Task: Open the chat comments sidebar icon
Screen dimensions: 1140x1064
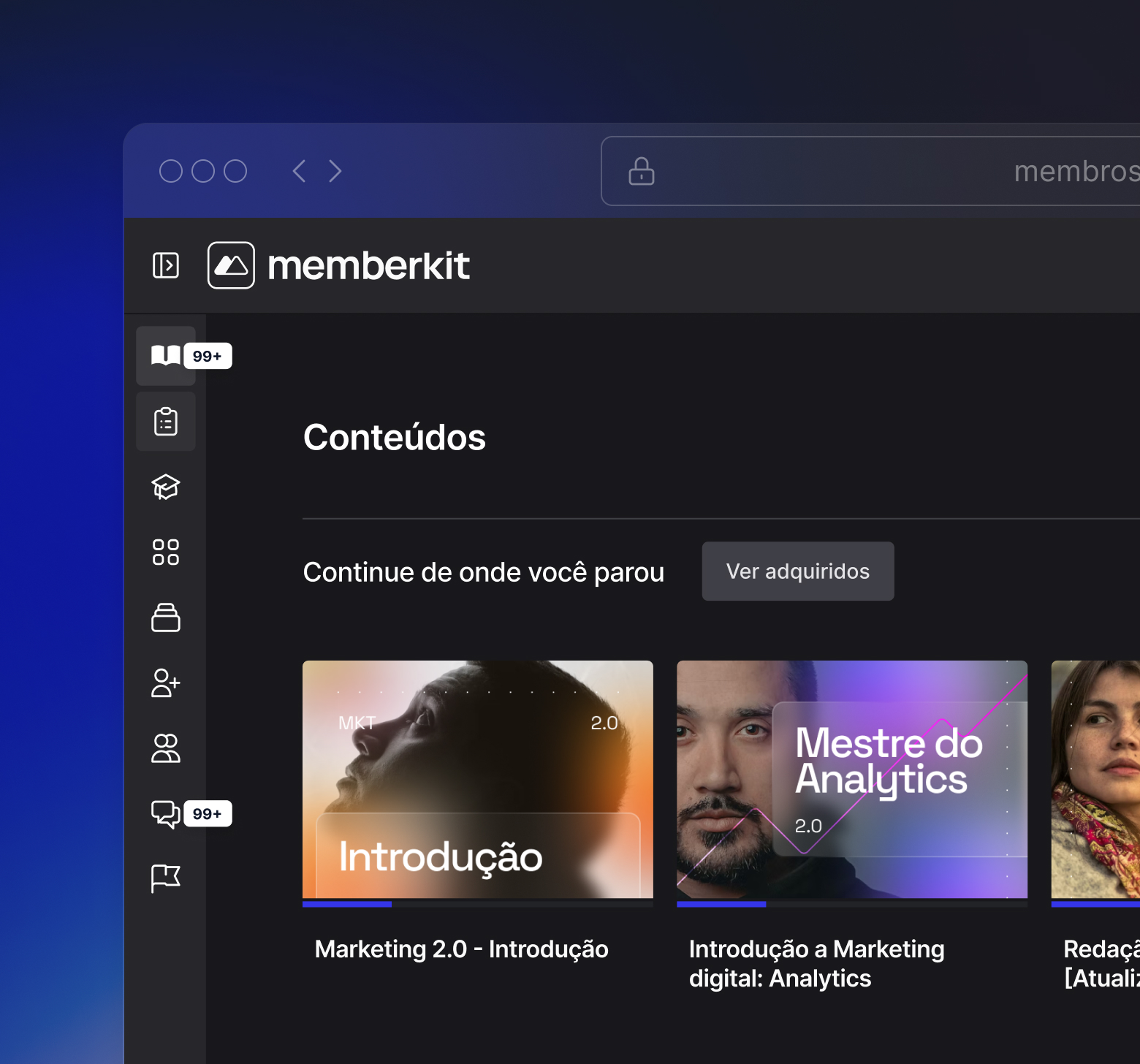Action: (x=166, y=813)
